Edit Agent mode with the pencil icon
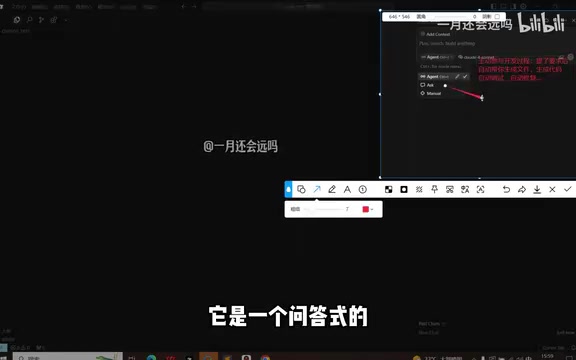576x360 pixels. [x=457, y=76]
